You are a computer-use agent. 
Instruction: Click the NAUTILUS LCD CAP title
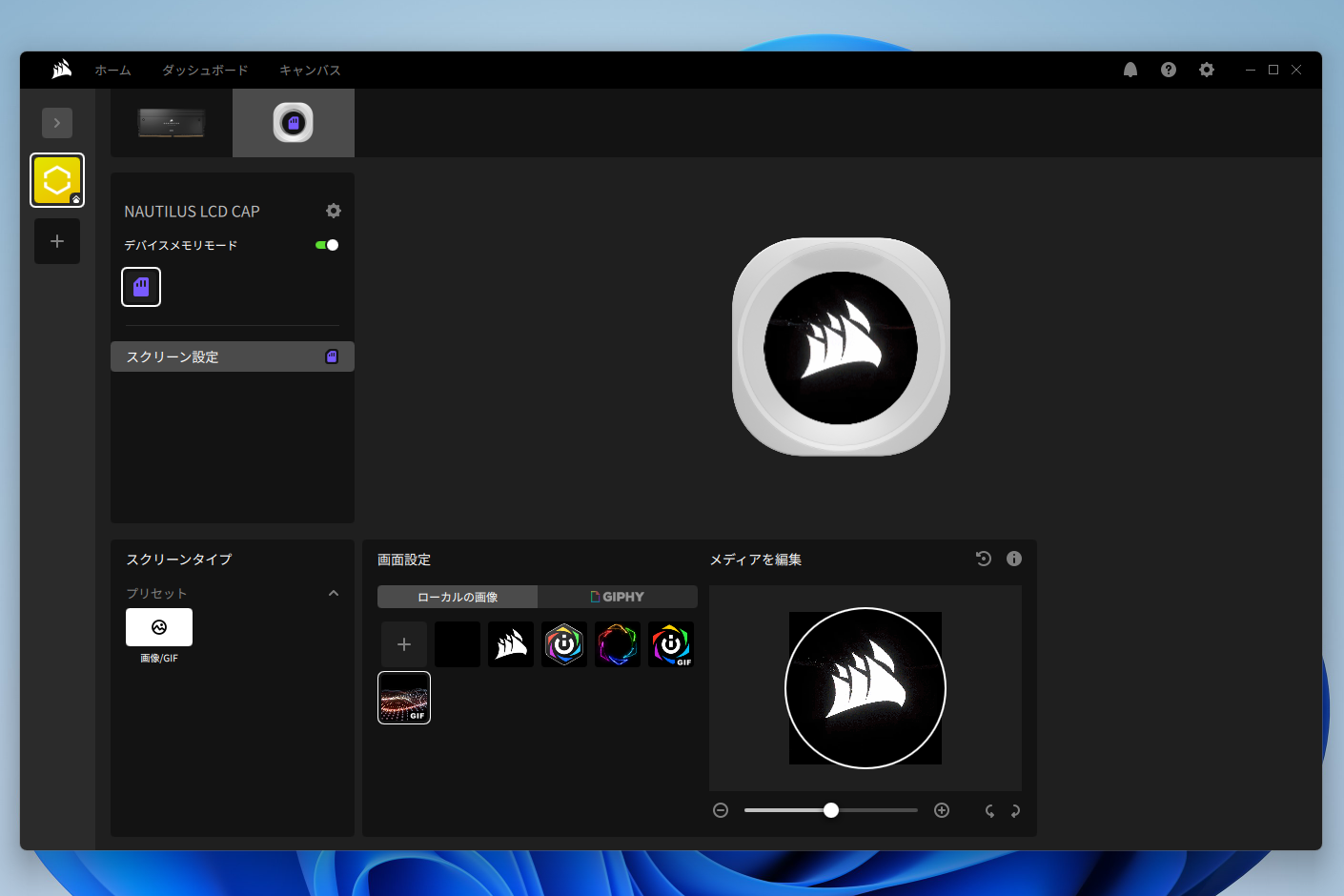coord(192,212)
